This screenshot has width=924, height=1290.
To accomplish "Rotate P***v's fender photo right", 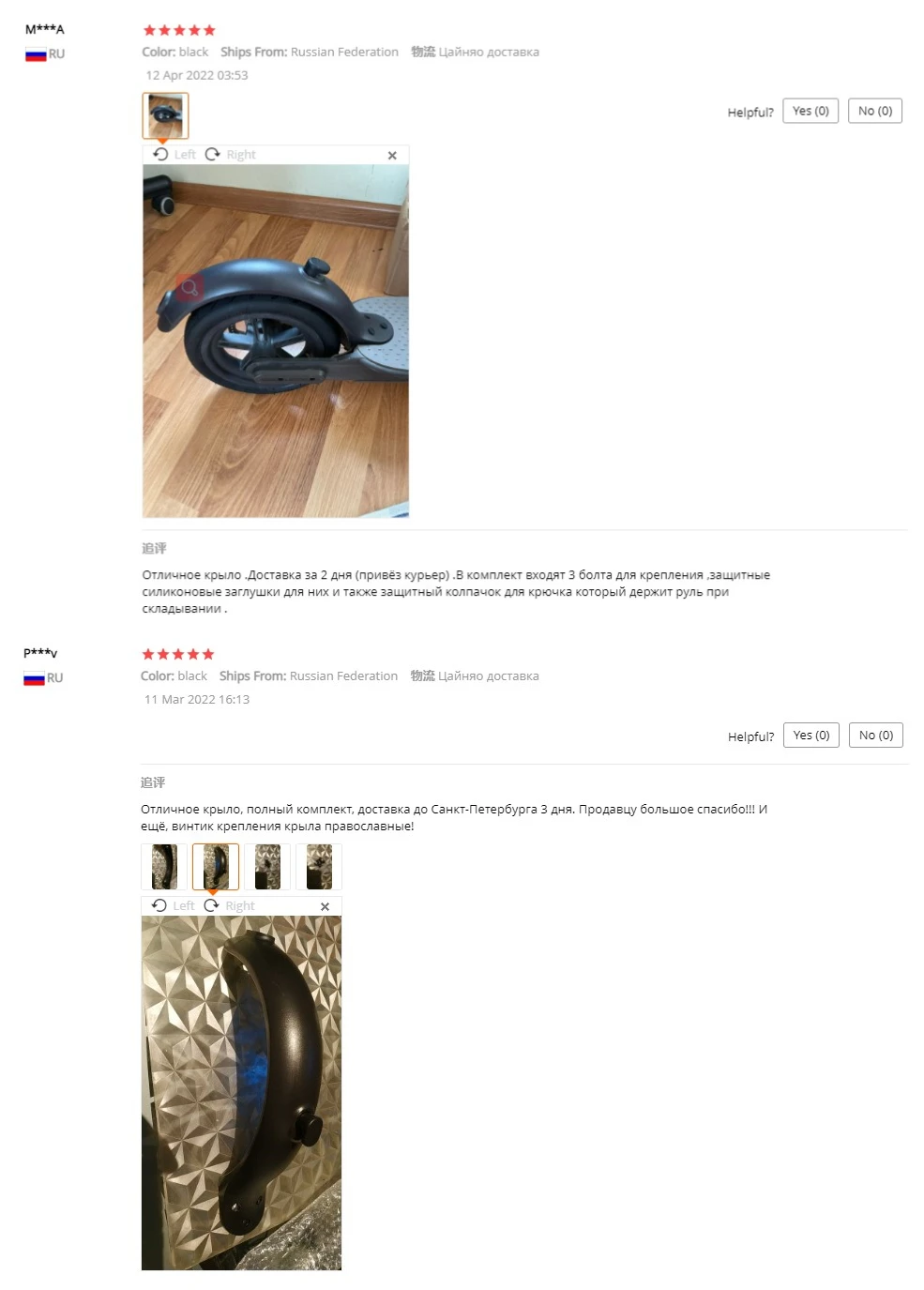I will pos(230,906).
